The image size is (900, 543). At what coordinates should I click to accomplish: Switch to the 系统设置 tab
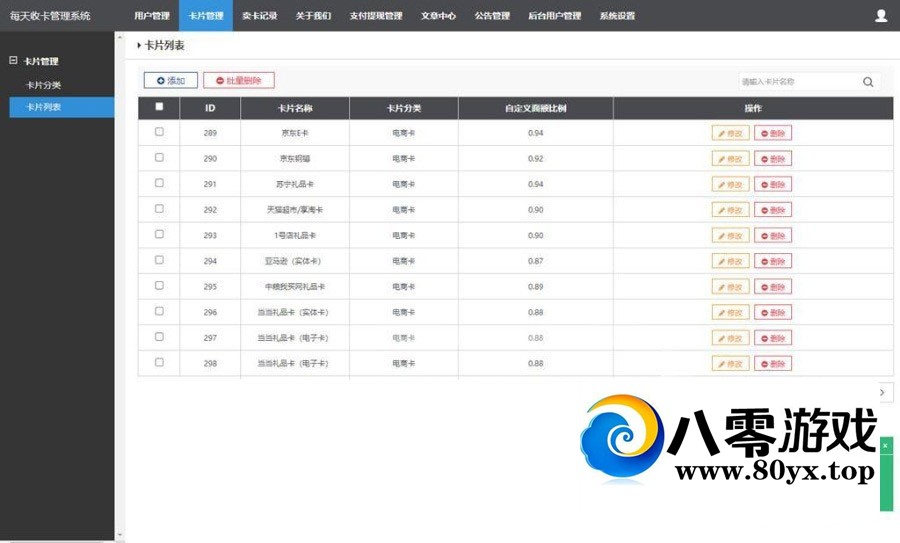(617, 16)
